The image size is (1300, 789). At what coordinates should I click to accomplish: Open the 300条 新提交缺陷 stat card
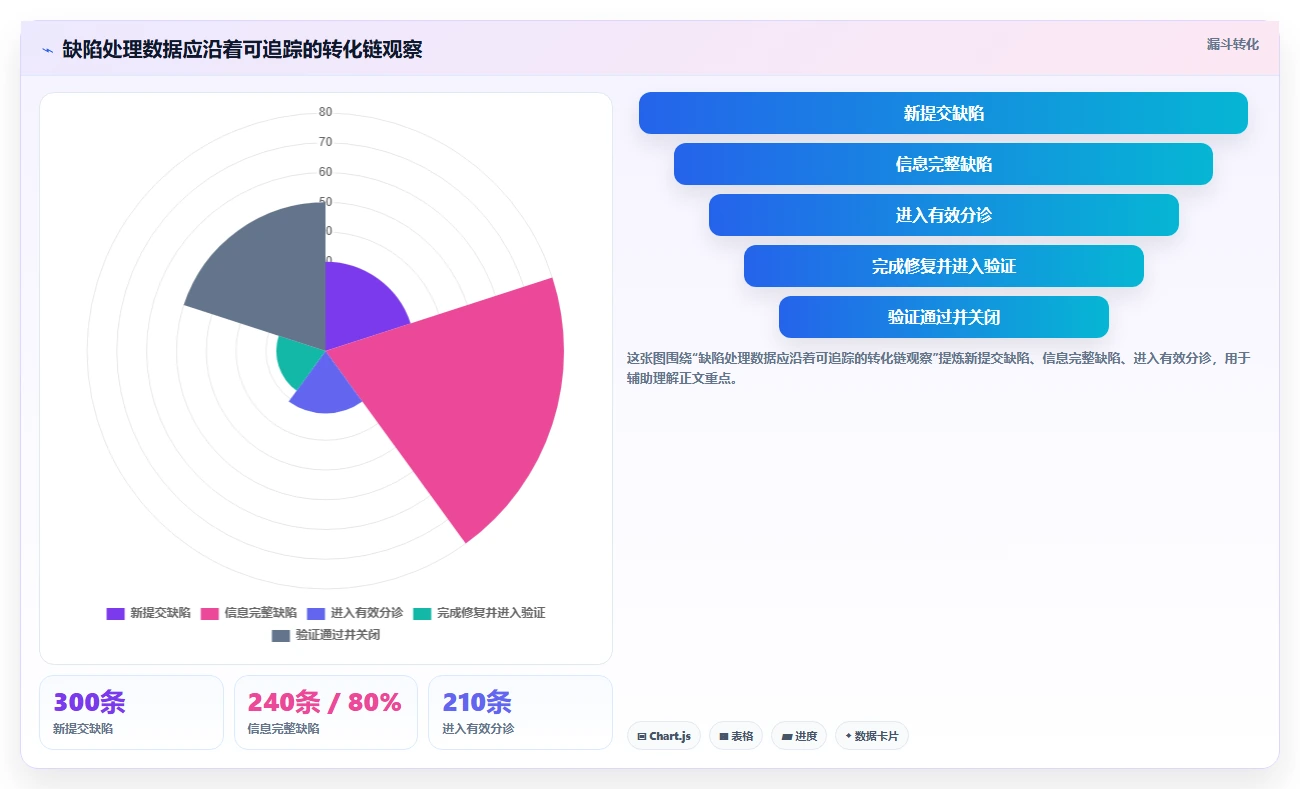pyautogui.click(x=131, y=712)
